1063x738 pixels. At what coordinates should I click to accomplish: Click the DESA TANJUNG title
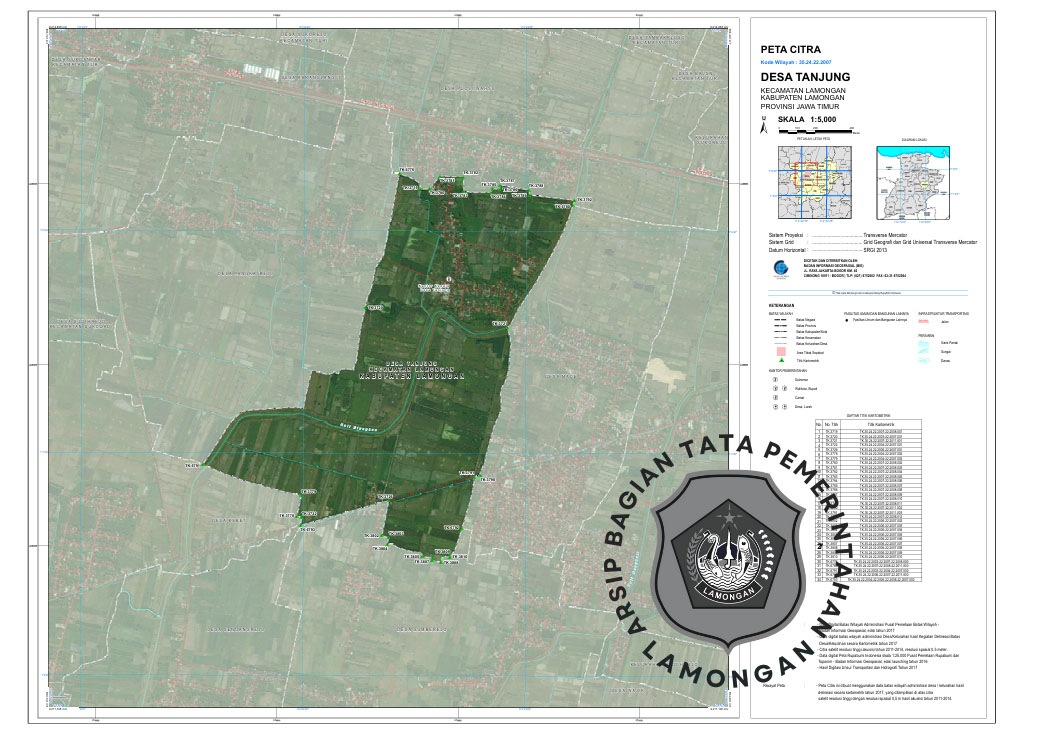pos(805,77)
